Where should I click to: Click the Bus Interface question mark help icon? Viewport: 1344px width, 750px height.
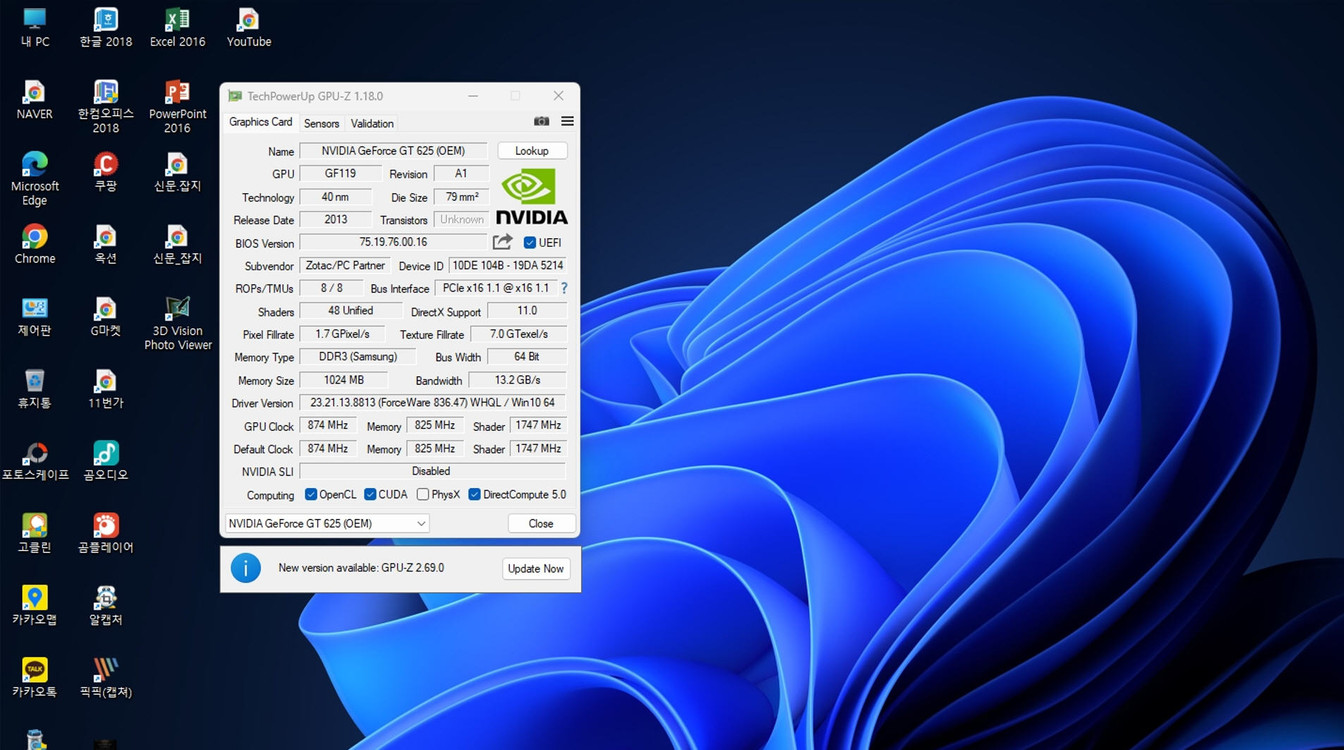(563, 288)
